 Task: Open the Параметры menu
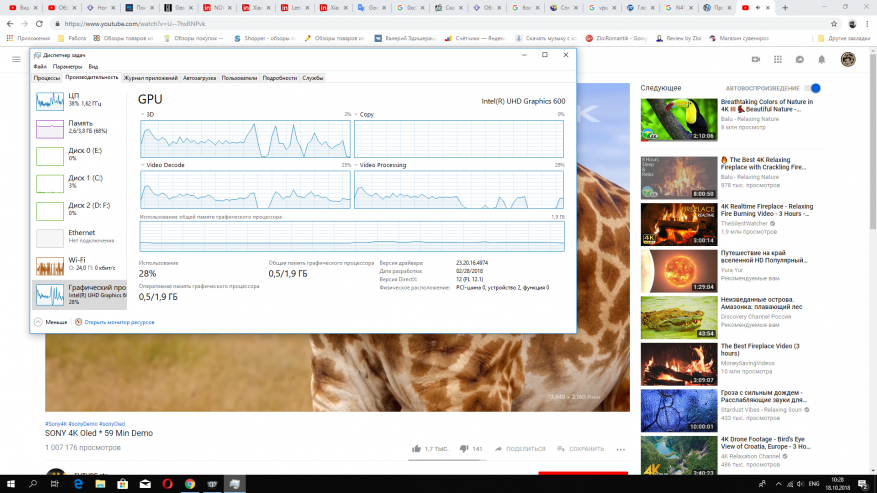(x=67, y=67)
